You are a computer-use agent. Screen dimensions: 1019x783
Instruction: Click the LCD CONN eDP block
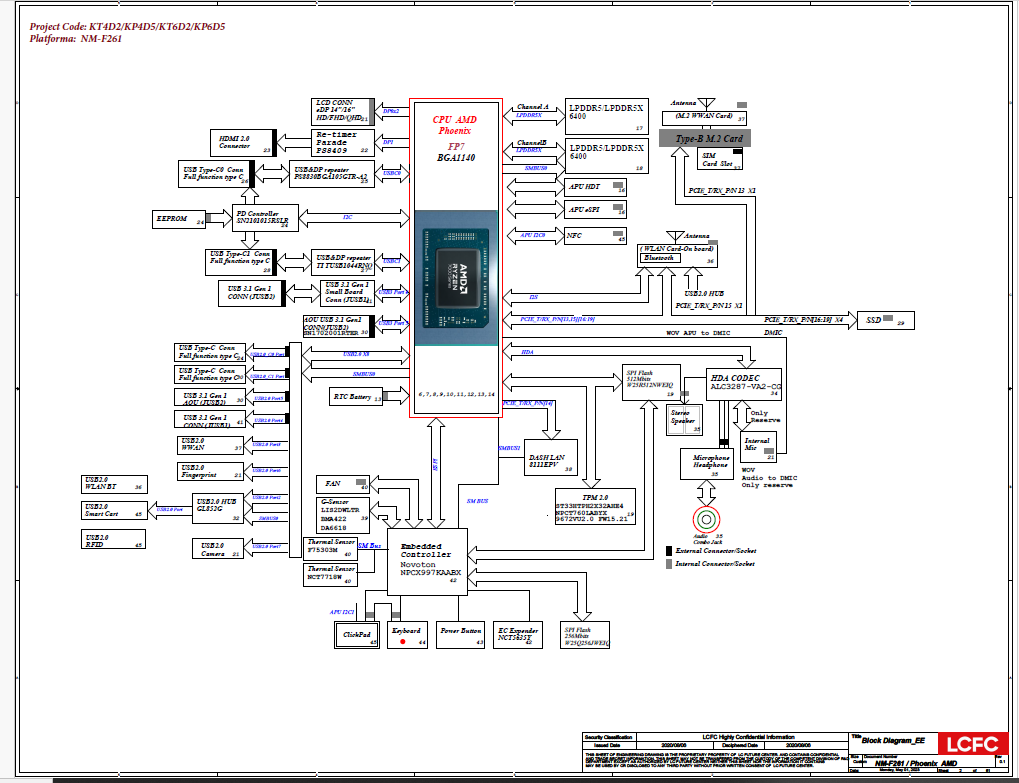(343, 112)
